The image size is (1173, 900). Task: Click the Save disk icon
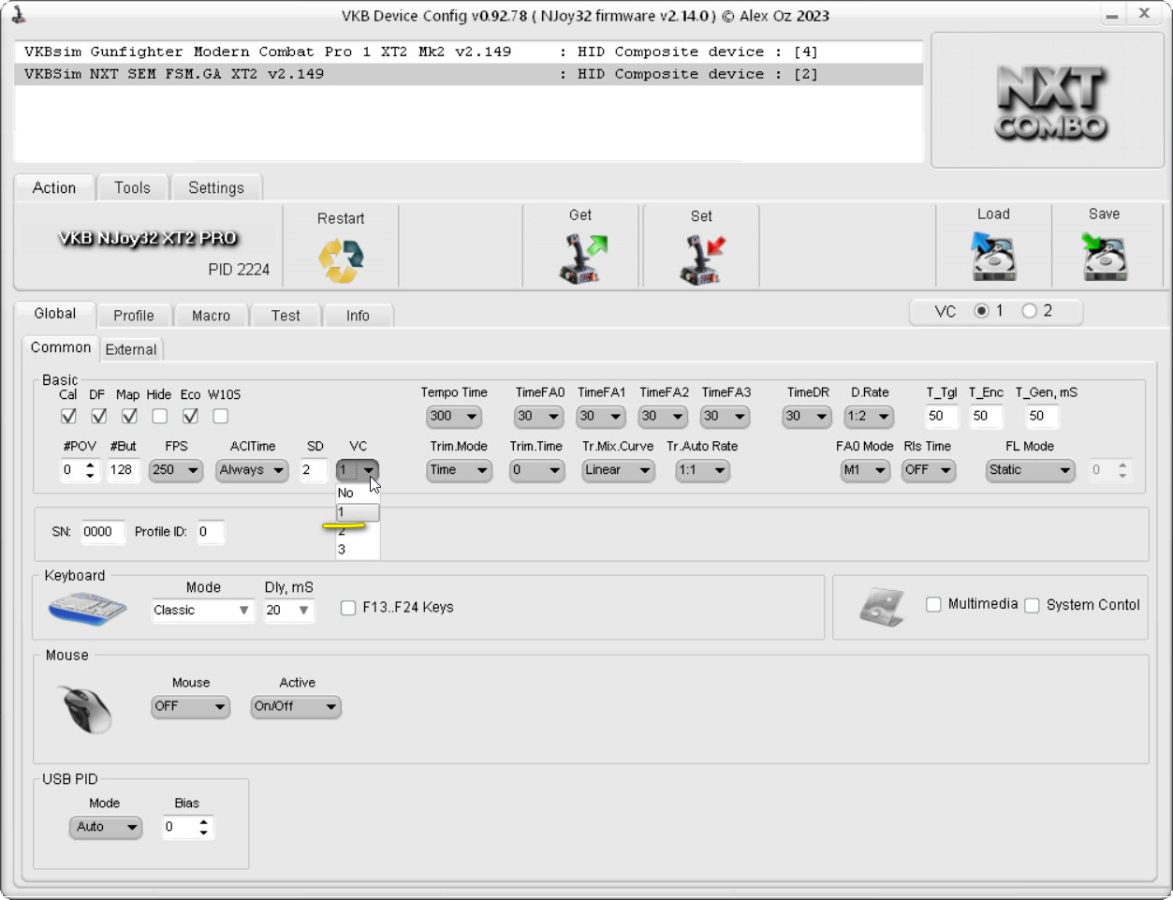[1103, 257]
